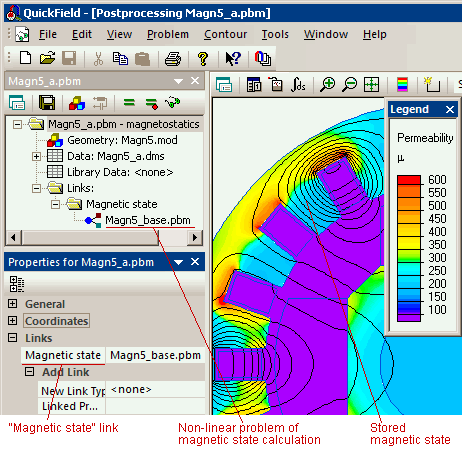Open the View menu
Viewport: 462px width, 450px height.
[x=119, y=34]
